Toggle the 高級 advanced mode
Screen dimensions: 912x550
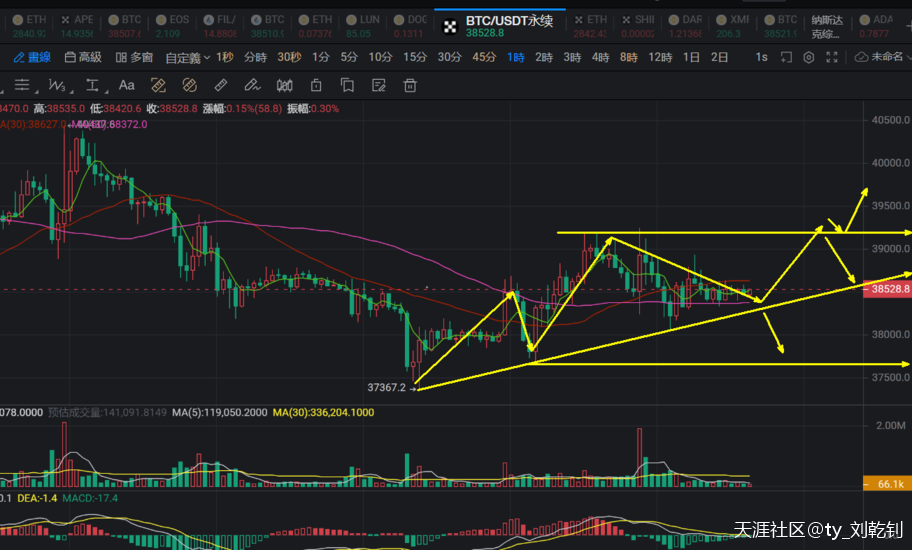(83, 57)
